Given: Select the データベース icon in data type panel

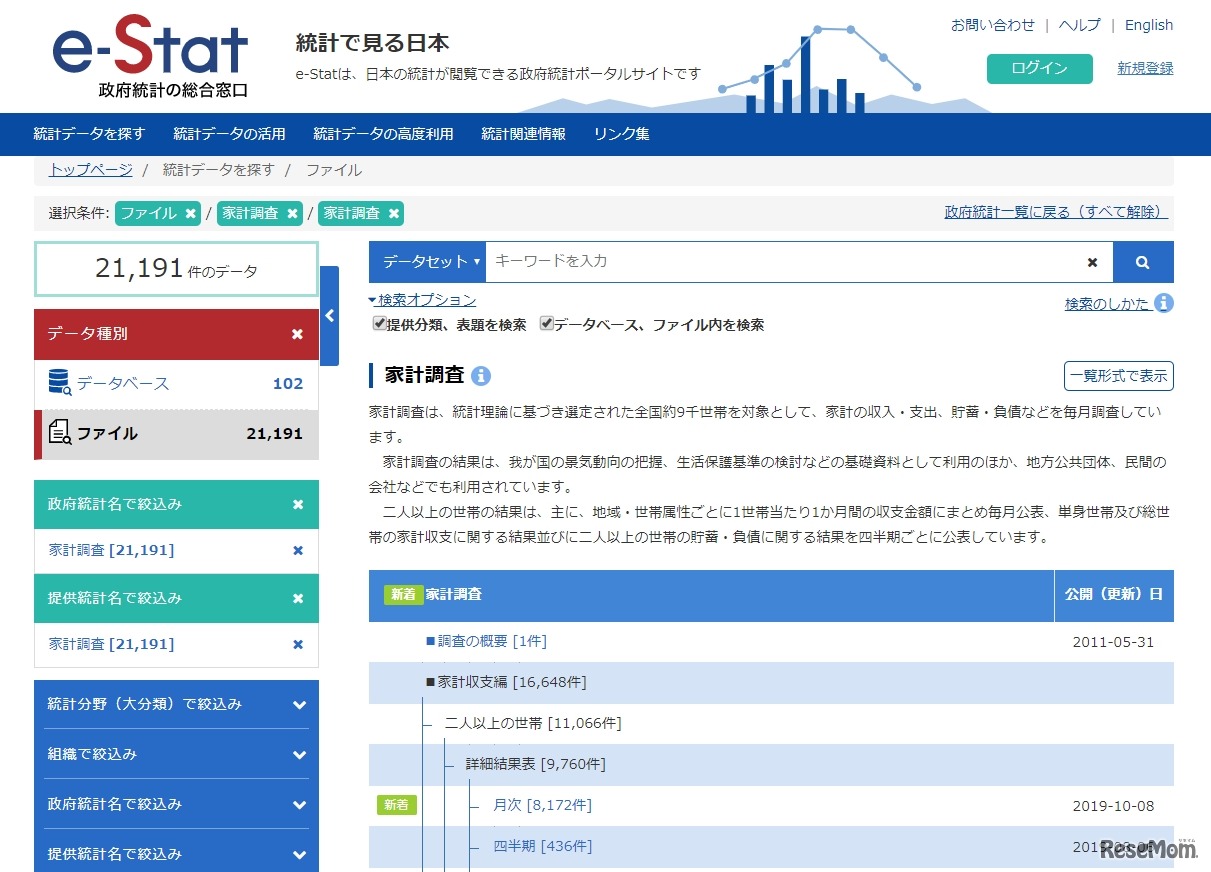Looking at the screenshot, I should coord(57,383).
